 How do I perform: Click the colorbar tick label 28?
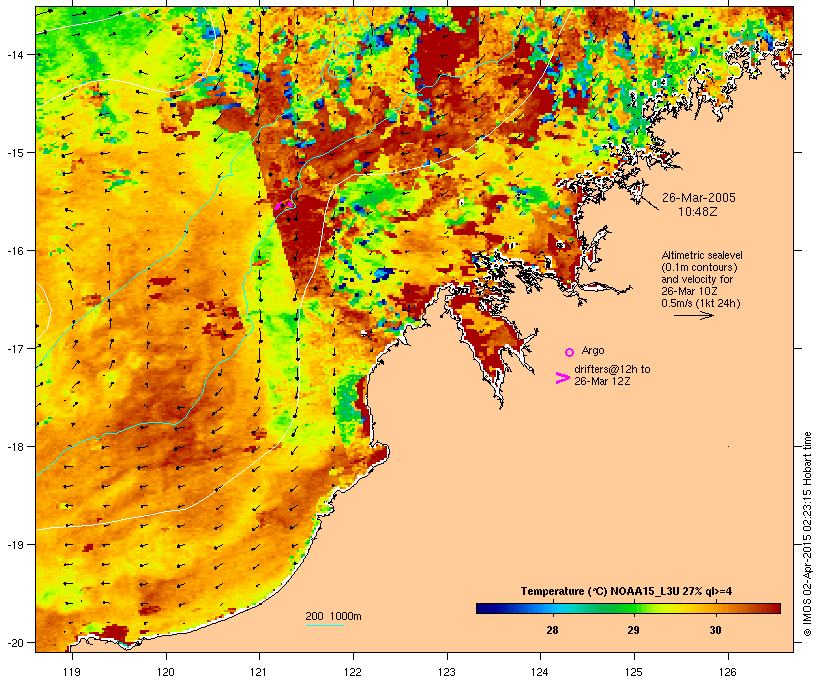pos(552,630)
